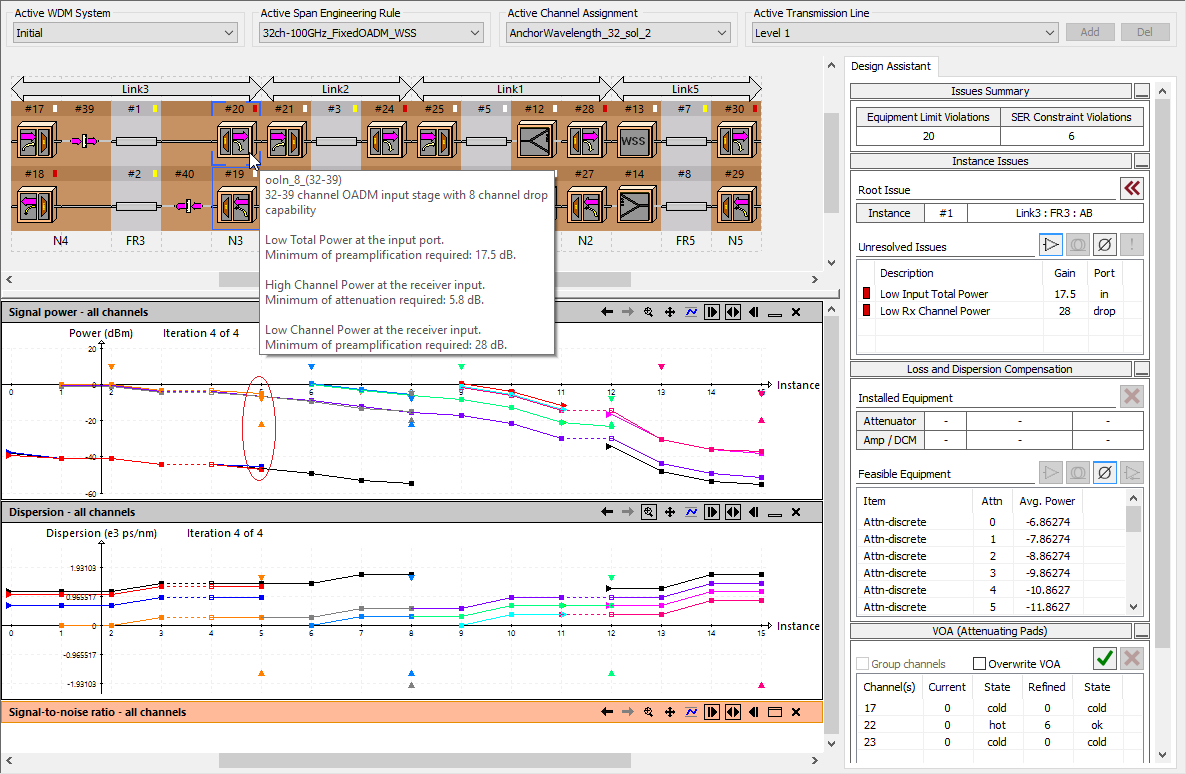Click the OADM node #20 icon
1186x774 pixels.
tap(235, 141)
